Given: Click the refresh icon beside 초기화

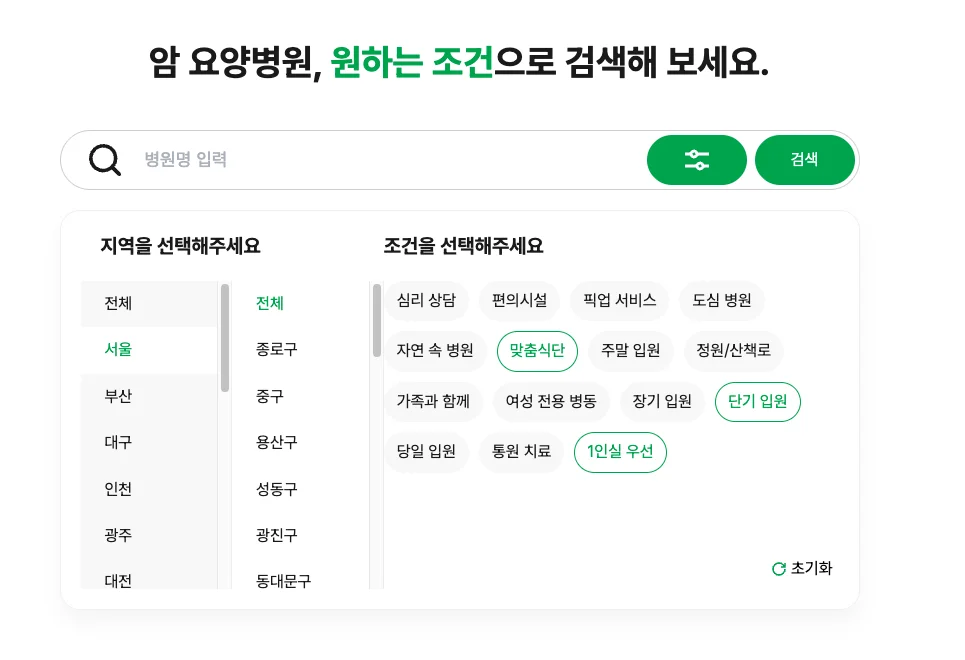Looking at the screenshot, I should coord(779,569).
